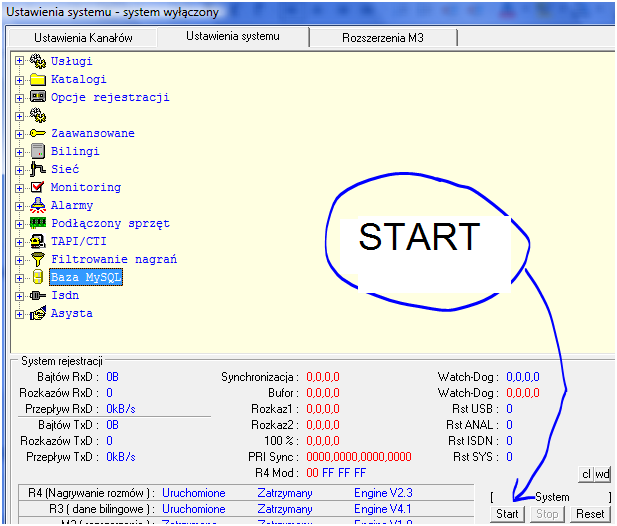The width and height of the screenshot is (617, 526).
Task: Click the Bilingi server icon
Action: coord(38,151)
